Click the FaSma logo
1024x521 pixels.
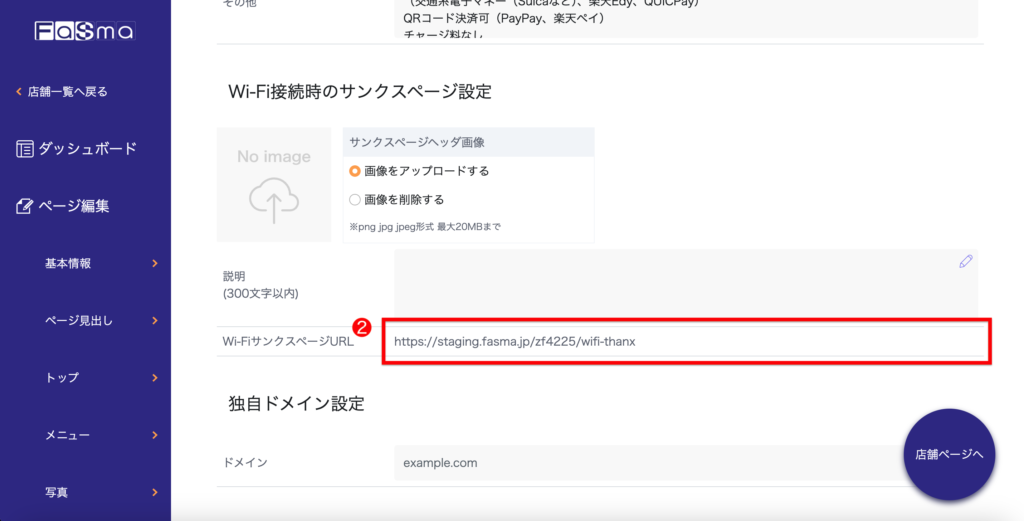[84, 31]
